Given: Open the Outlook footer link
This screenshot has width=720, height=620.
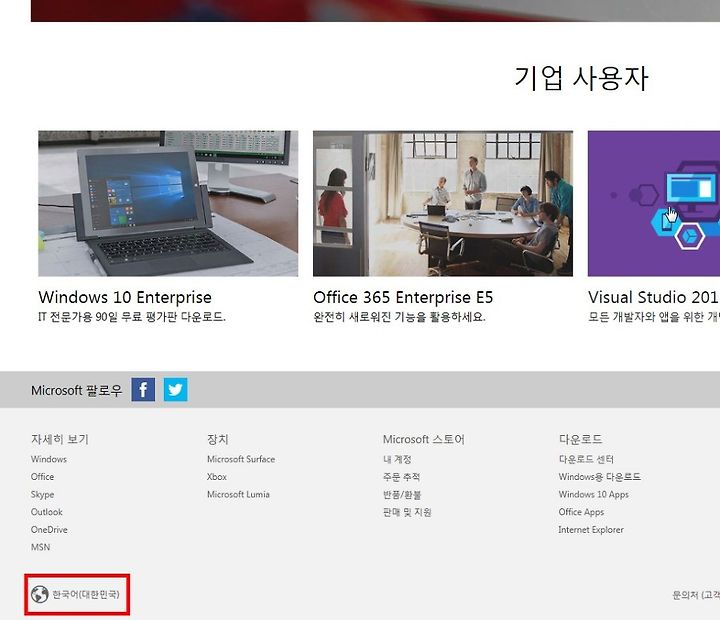Looking at the screenshot, I should click(x=46, y=512).
